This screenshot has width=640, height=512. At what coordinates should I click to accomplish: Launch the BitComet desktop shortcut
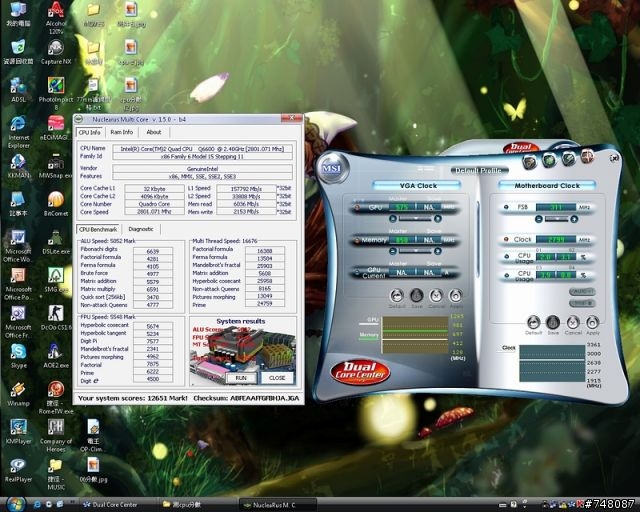56,204
